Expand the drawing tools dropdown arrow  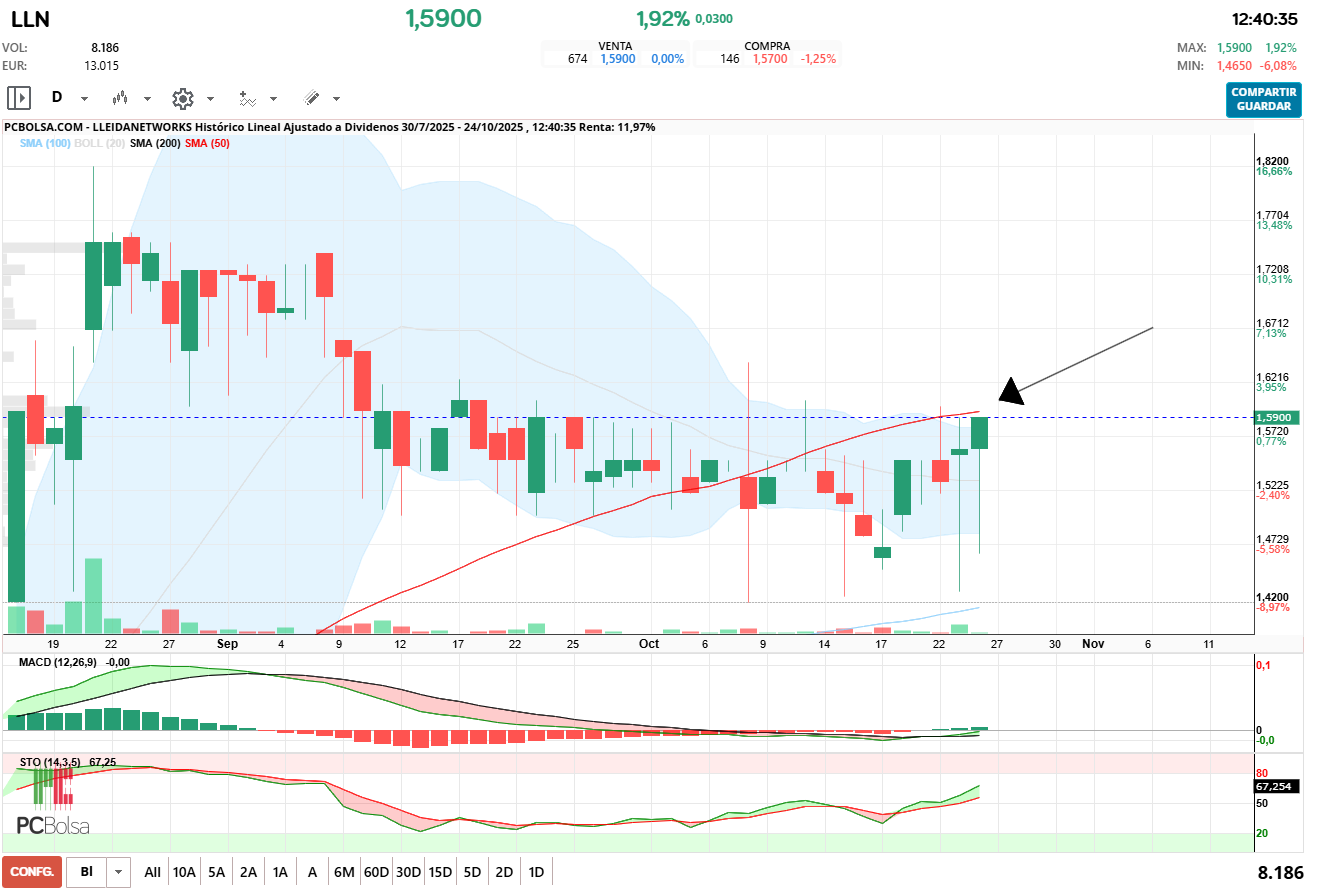(336, 99)
